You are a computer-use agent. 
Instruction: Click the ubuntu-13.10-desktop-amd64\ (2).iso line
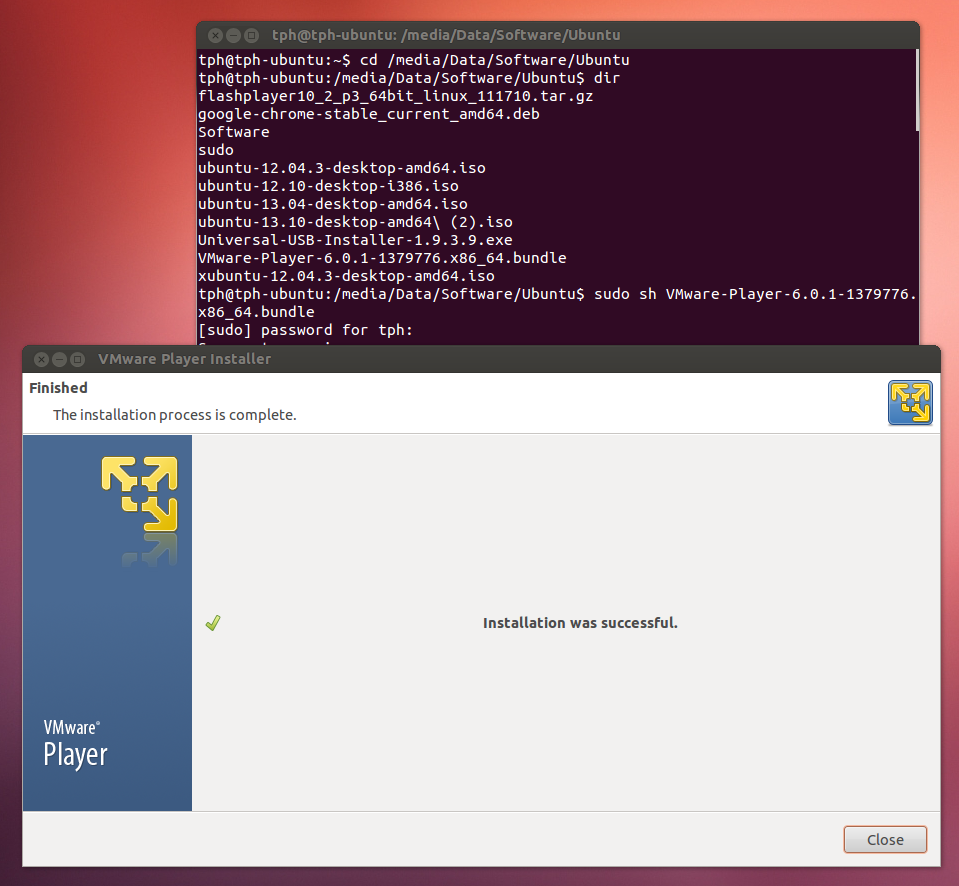click(355, 222)
